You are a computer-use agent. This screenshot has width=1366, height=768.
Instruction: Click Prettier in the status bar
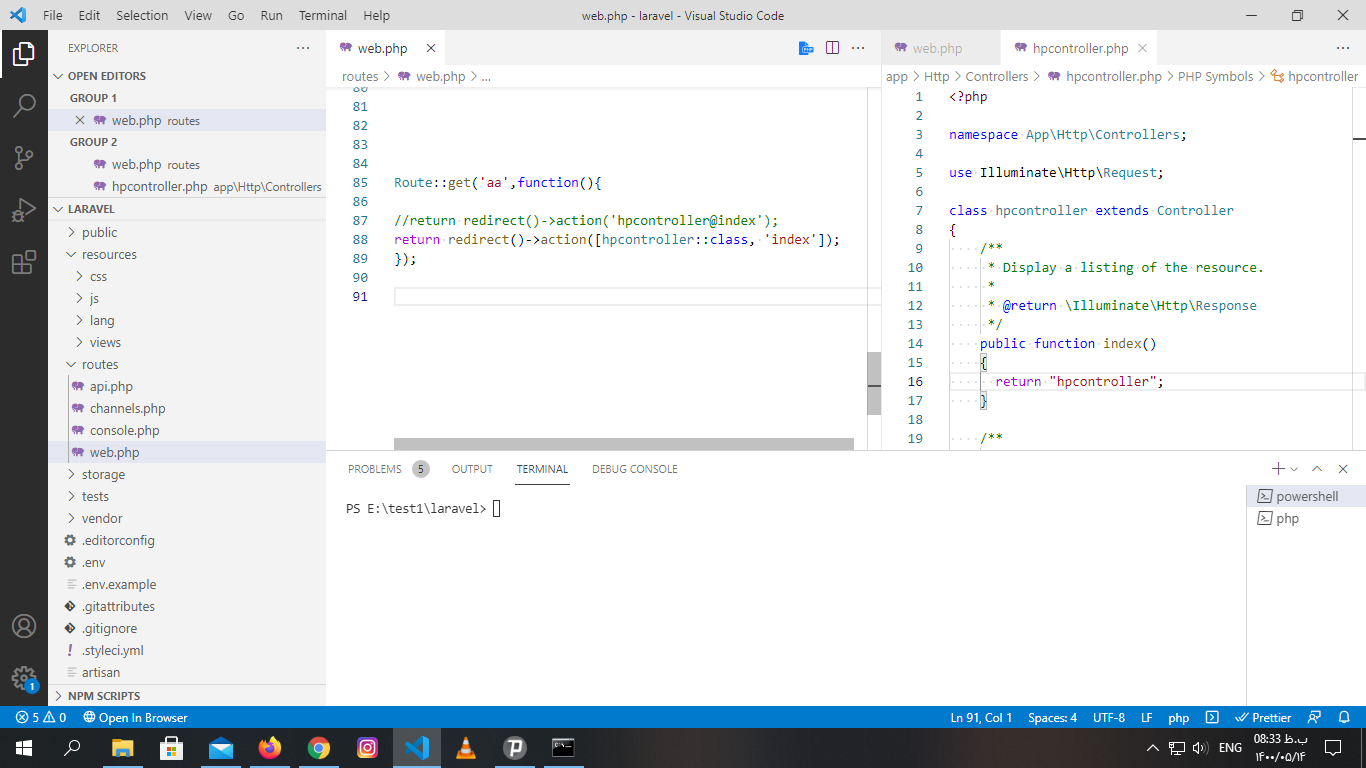point(1263,717)
